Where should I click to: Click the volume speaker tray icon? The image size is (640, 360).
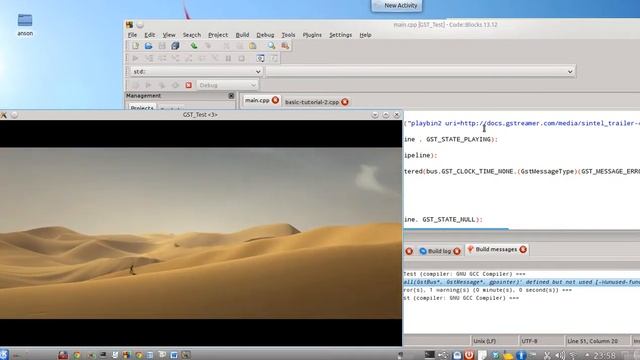560,355
